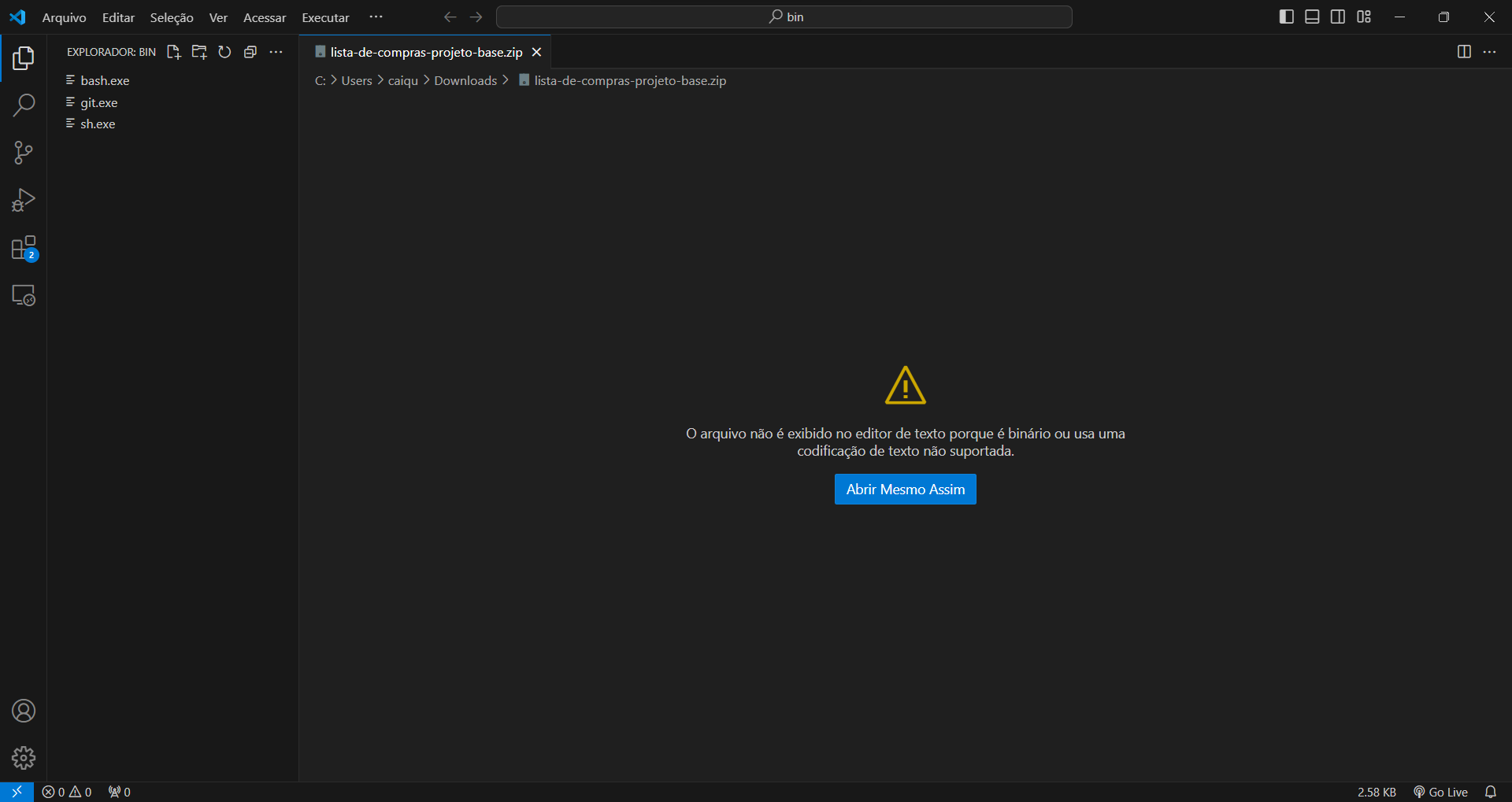Open the Editar menu
Screen dimensions: 1512x802
click(118, 17)
